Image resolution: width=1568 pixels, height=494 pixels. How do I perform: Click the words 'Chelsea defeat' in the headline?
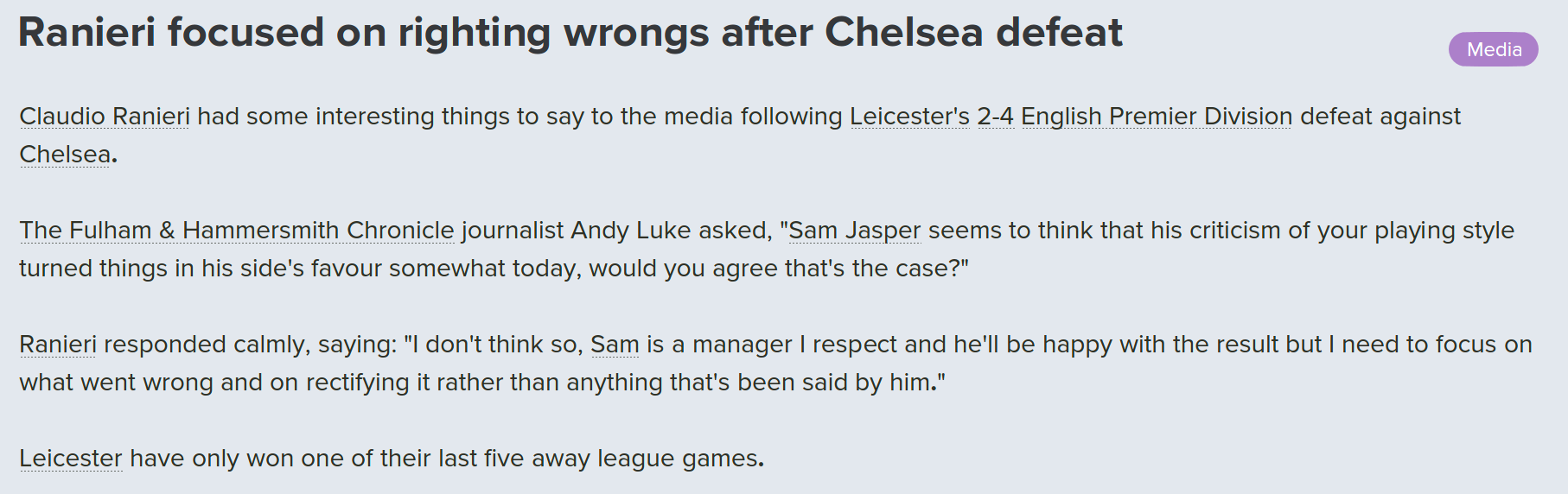tap(973, 33)
